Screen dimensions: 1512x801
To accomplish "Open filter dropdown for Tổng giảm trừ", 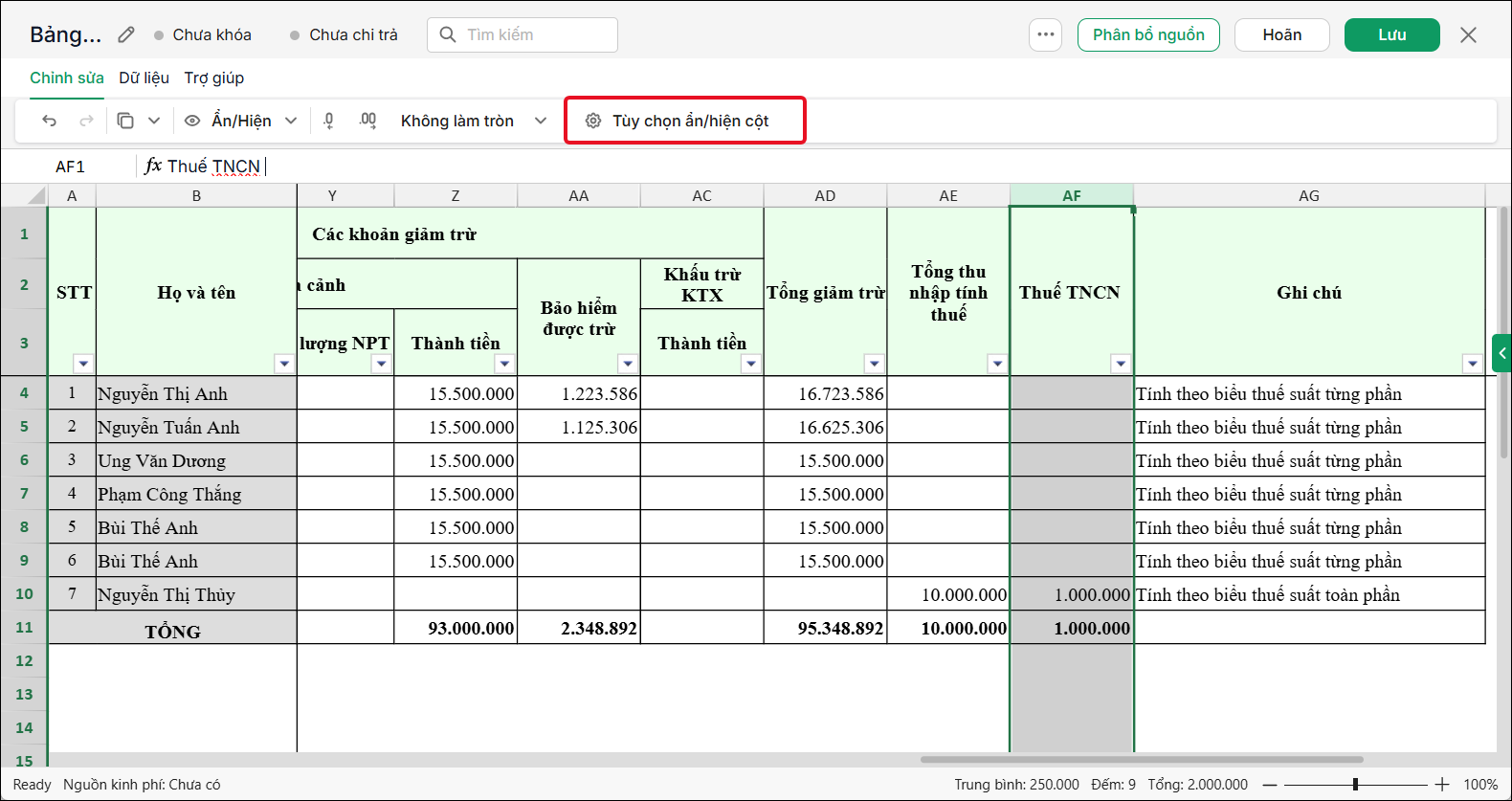I will point(874,364).
